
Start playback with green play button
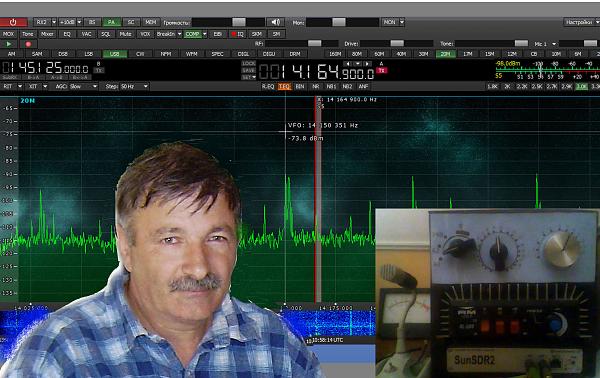[x=8, y=44]
